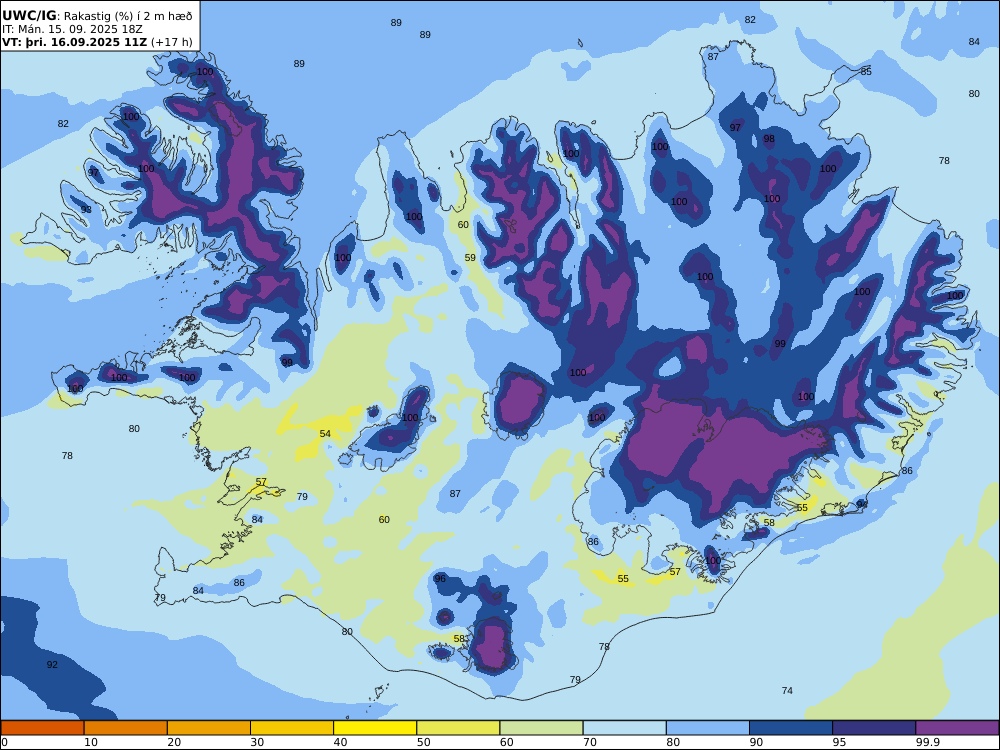
Task: Click the legend tick label '30'
Action: 257,742
